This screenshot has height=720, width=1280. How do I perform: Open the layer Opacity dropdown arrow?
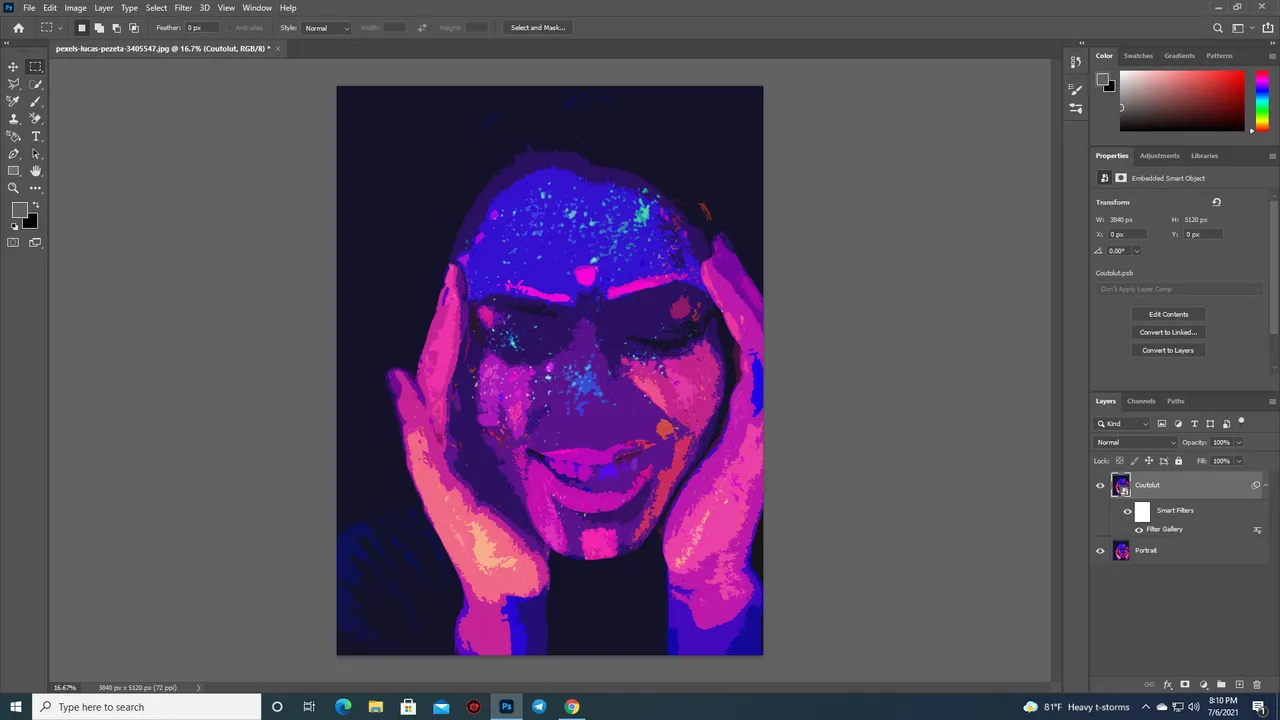pyautogui.click(x=1239, y=442)
